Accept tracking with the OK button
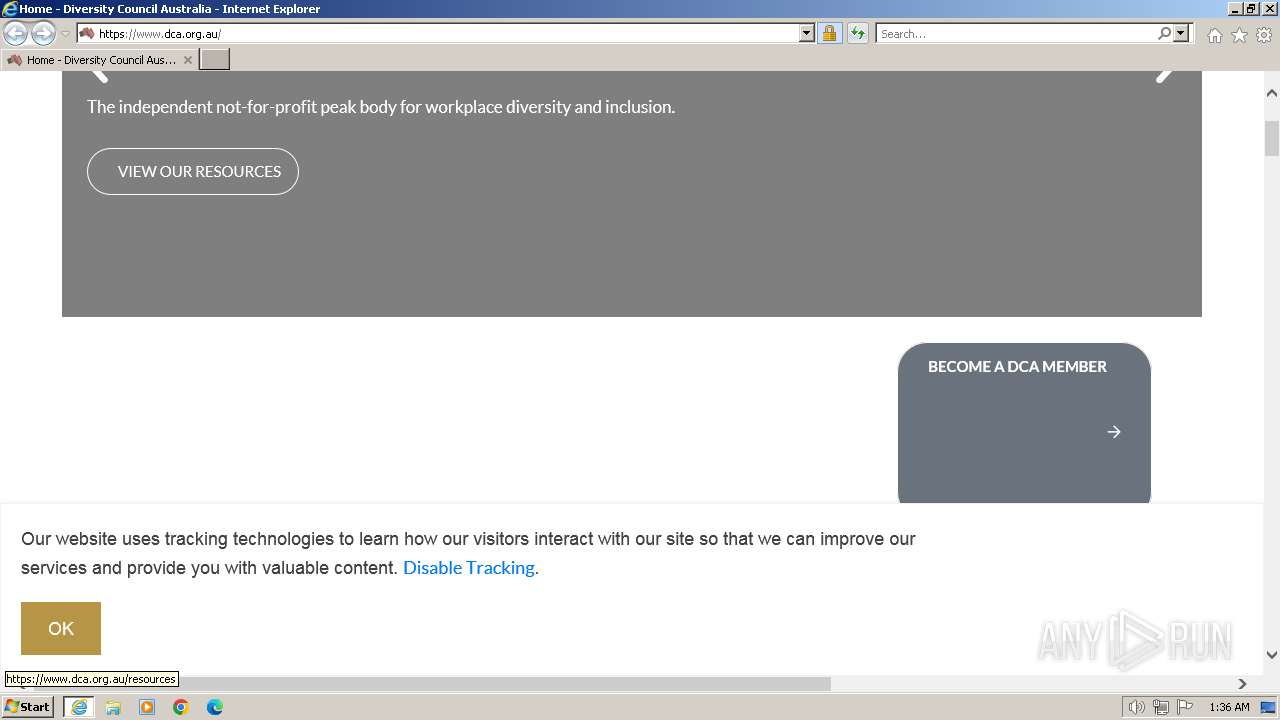This screenshot has height=720, width=1280. [x=61, y=628]
